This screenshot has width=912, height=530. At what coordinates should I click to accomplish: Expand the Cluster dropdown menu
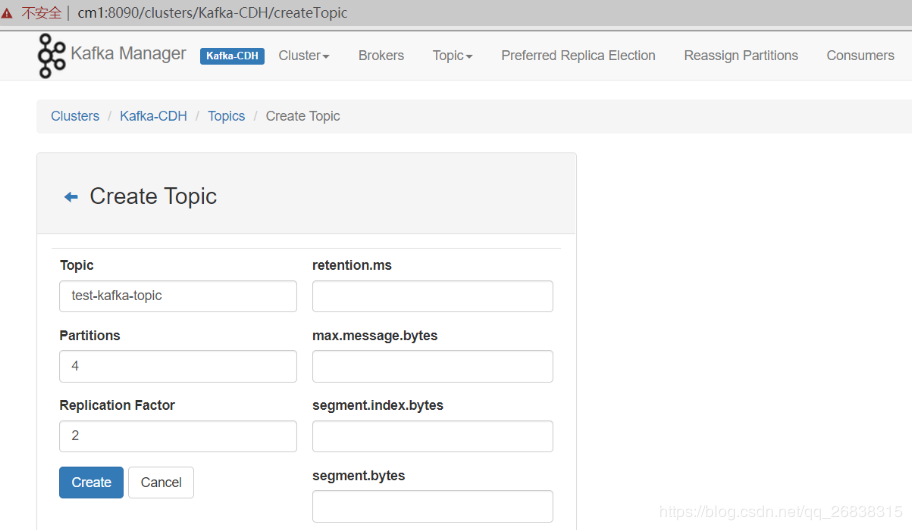click(x=304, y=56)
